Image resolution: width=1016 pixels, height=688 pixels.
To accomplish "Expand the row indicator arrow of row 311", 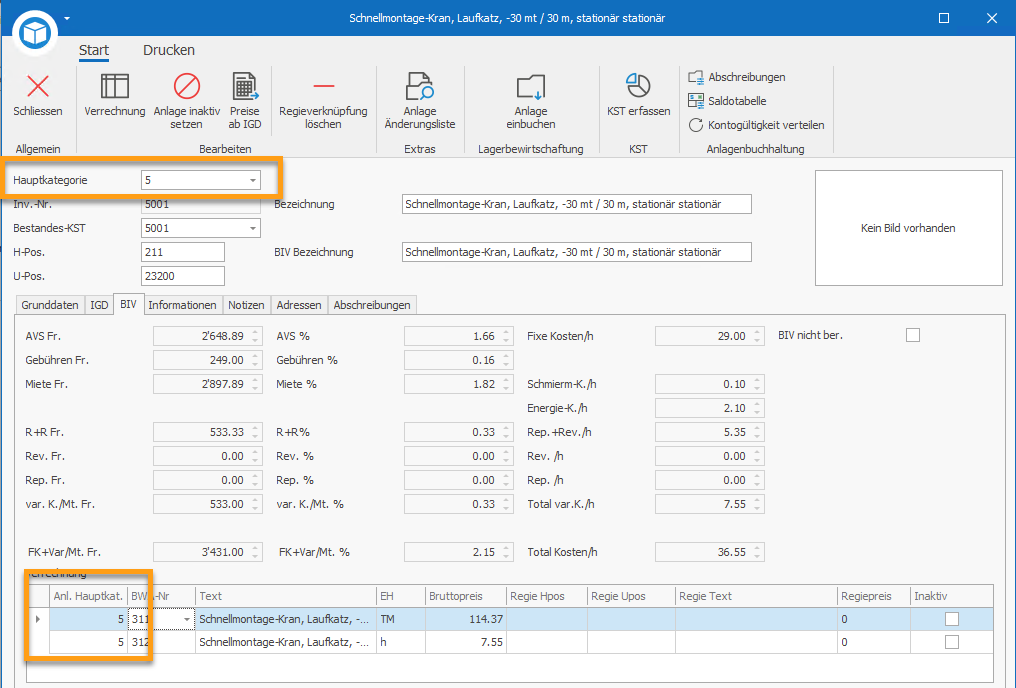I will point(38,619).
